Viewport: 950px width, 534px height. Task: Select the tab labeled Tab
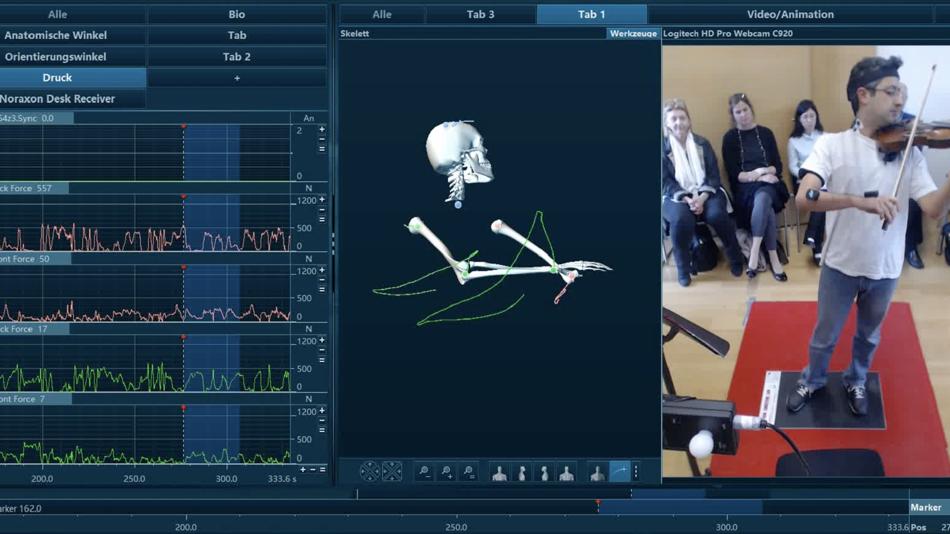[x=237, y=35]
